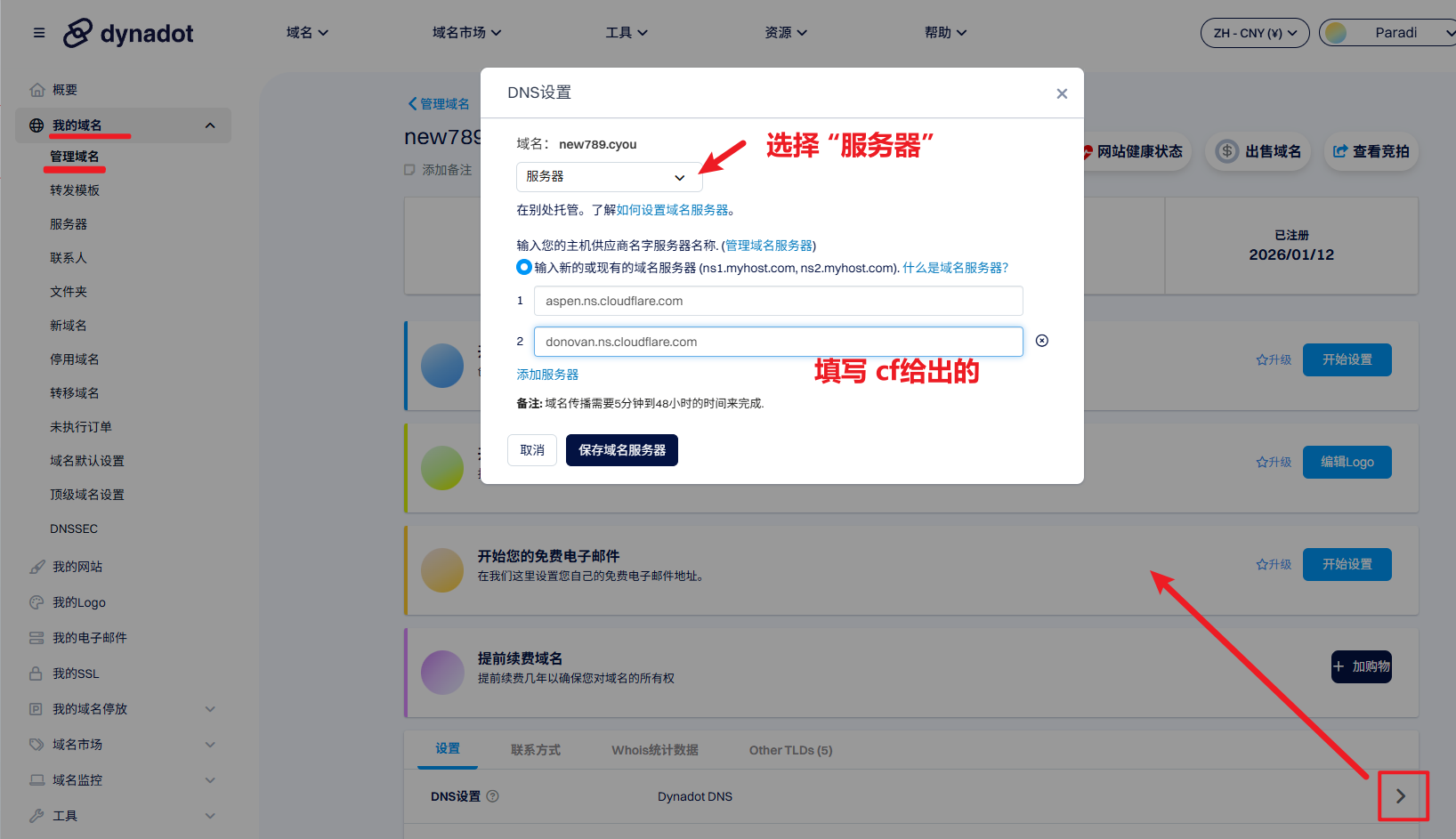Image resolution: width=1456 pixels, height=839 pixels.
Task: Expand the 域名监控 sidebar section
Action: tap(210, 780)
